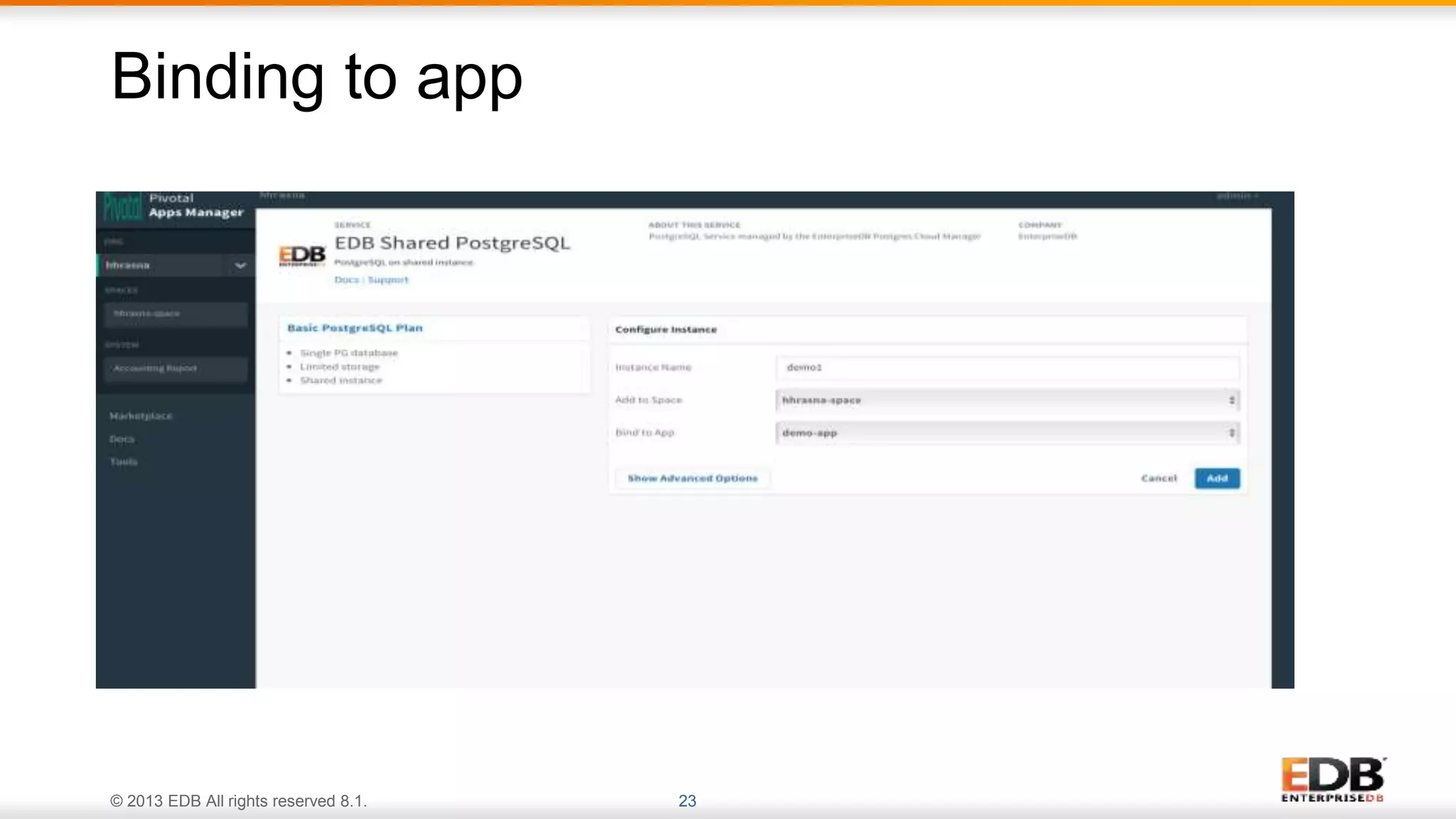Screen dimensions: 1456x819
Task: Open Tools from the left sidebar
Action: coord(123,462)
